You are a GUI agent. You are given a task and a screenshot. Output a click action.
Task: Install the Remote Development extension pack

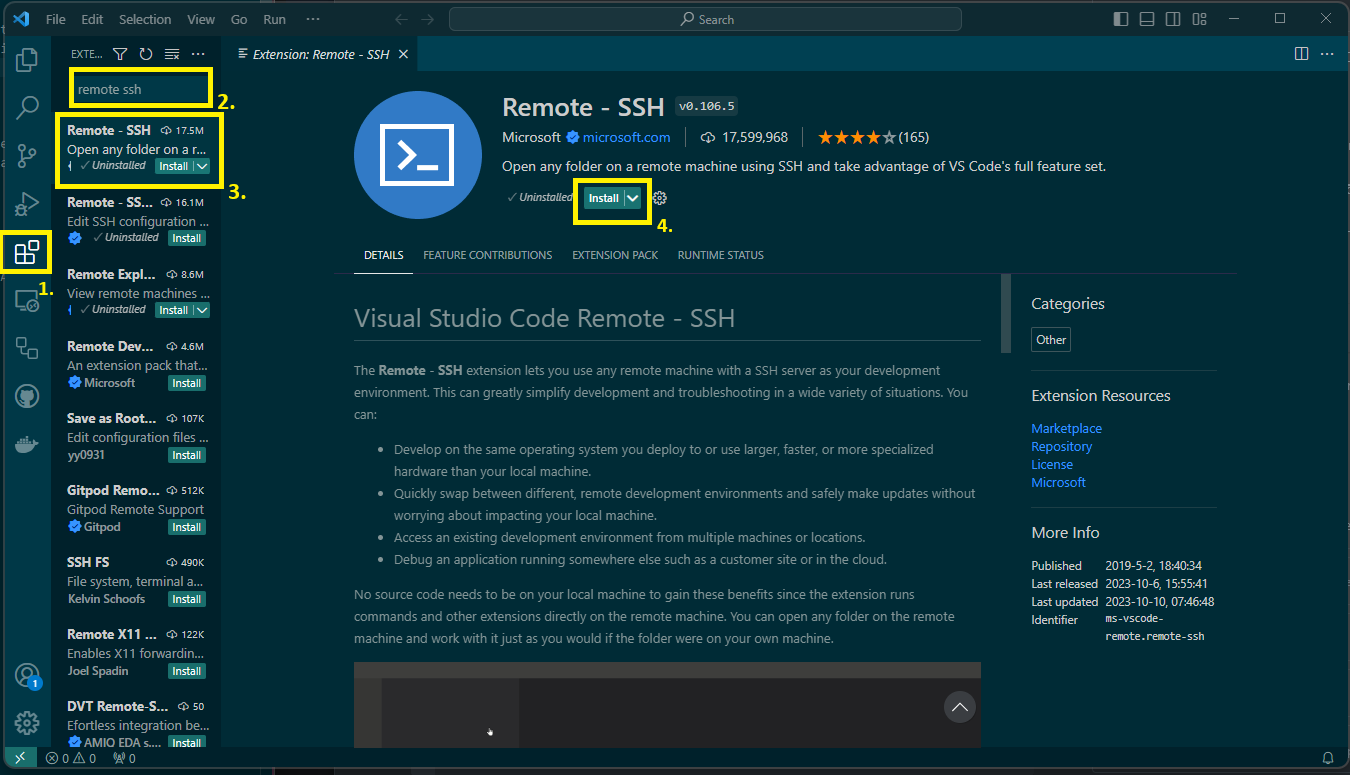186,382
